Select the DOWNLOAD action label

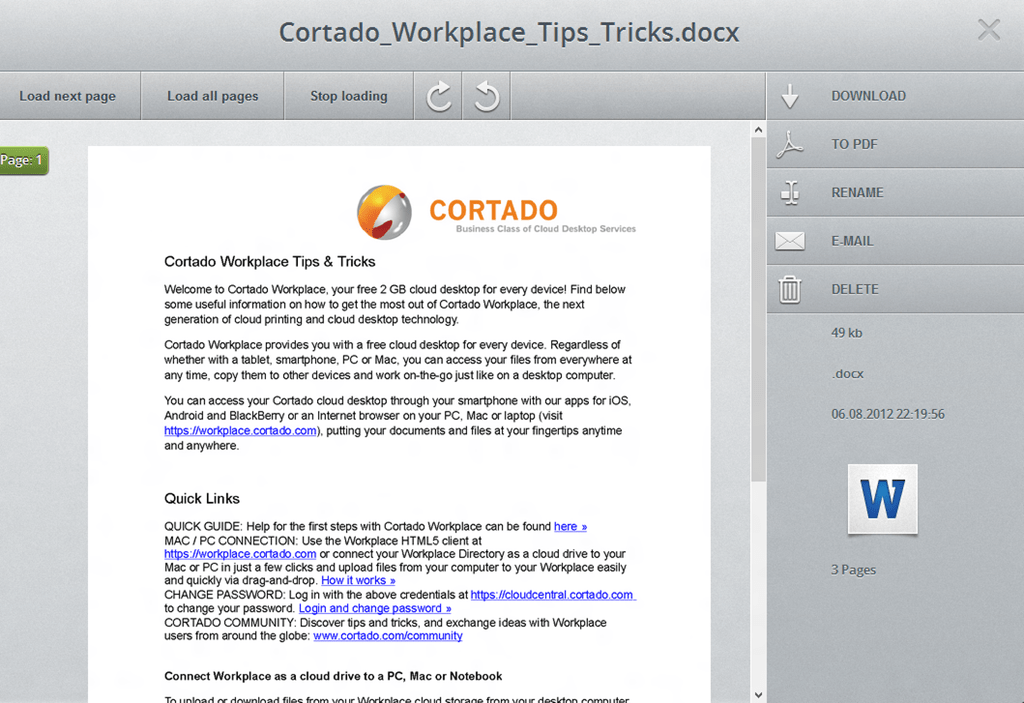pos(869,96)
